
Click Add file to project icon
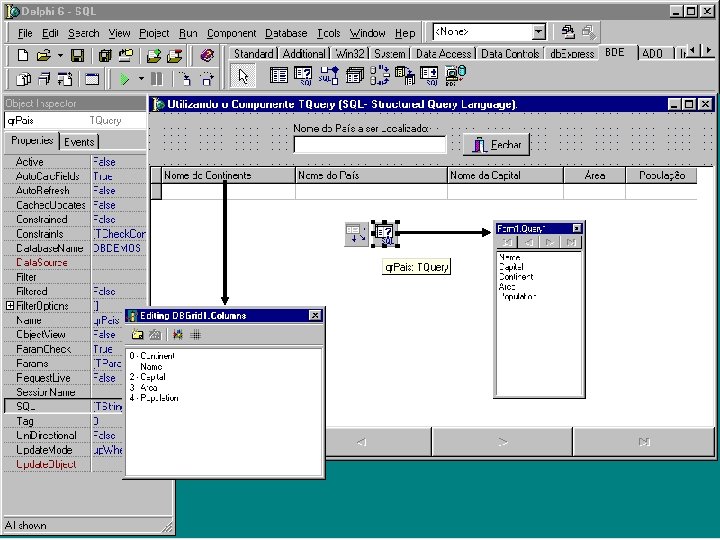(154, 56)
